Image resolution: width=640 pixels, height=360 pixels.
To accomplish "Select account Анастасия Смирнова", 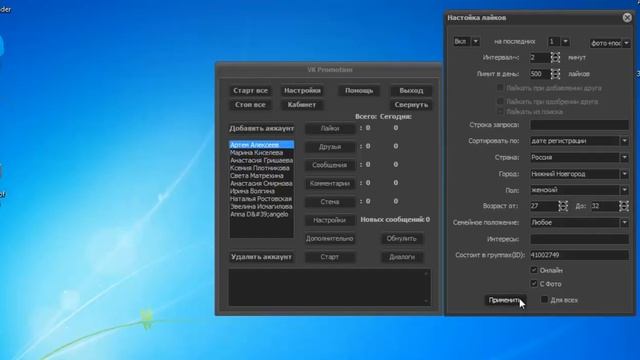I will [x=261, y=183].
